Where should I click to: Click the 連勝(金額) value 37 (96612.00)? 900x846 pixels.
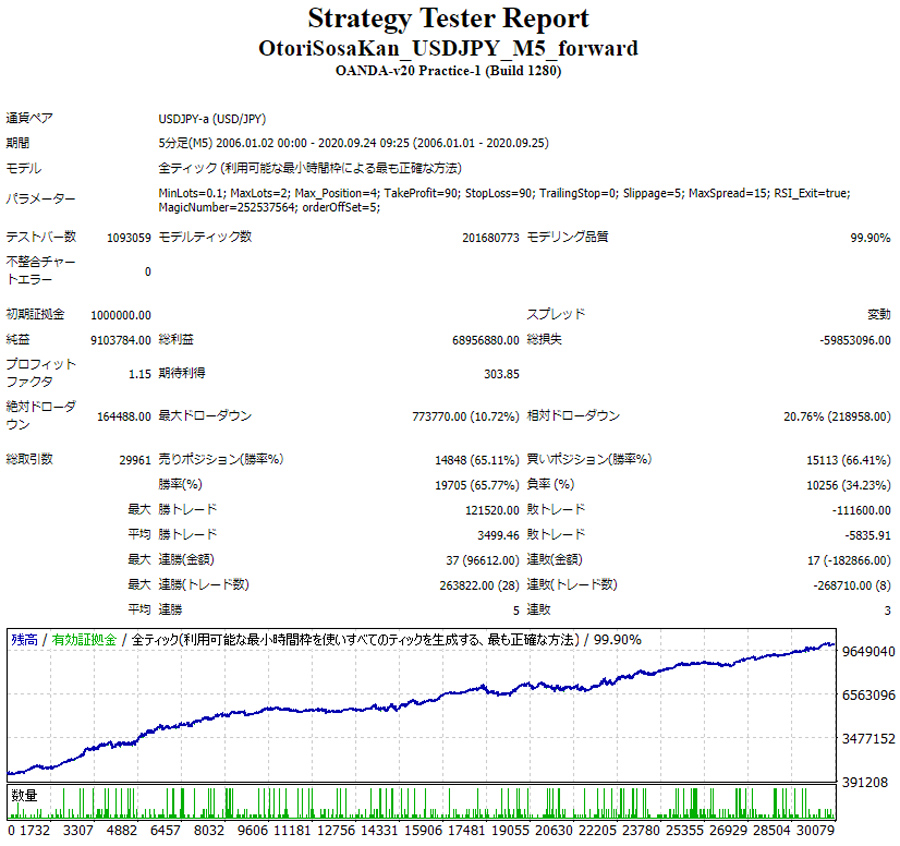(483, 561)
